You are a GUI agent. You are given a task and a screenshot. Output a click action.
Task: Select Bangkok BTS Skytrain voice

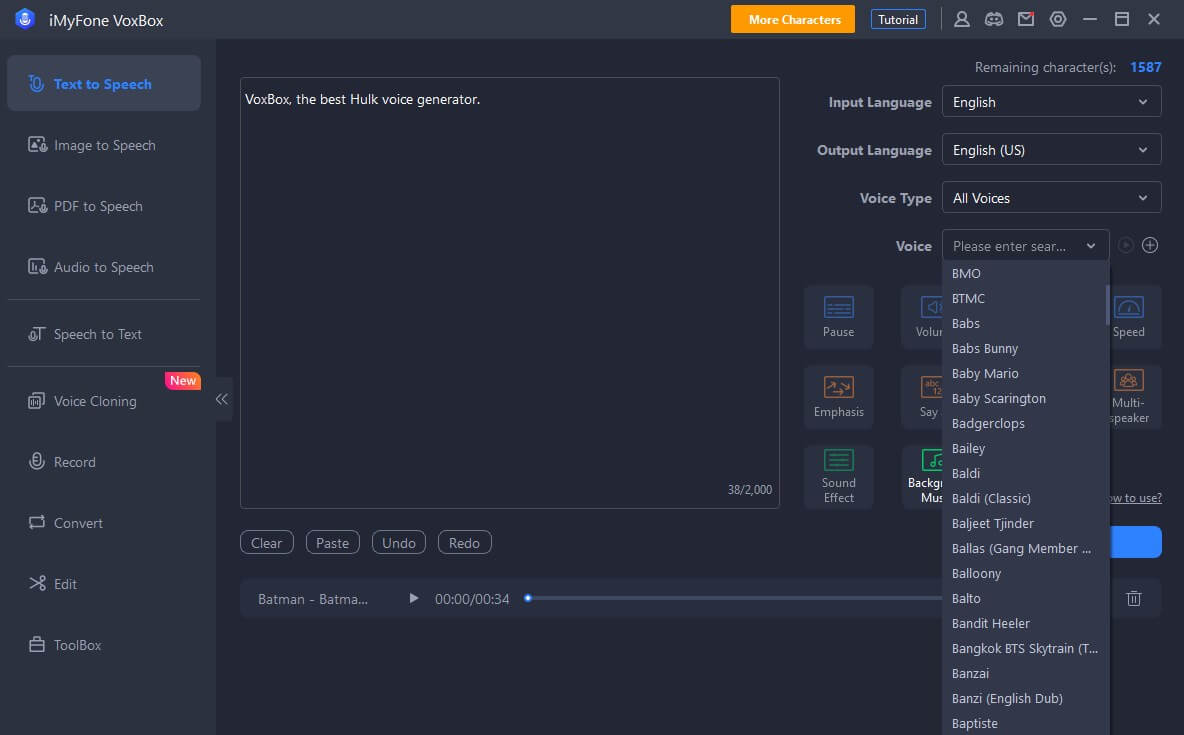(1025, 648)
